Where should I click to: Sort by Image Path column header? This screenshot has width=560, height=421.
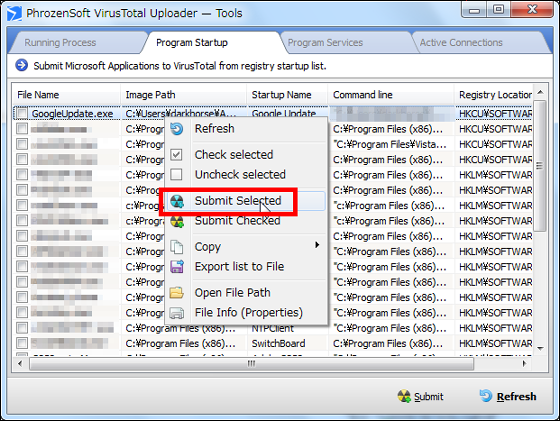tap(184, 95)
